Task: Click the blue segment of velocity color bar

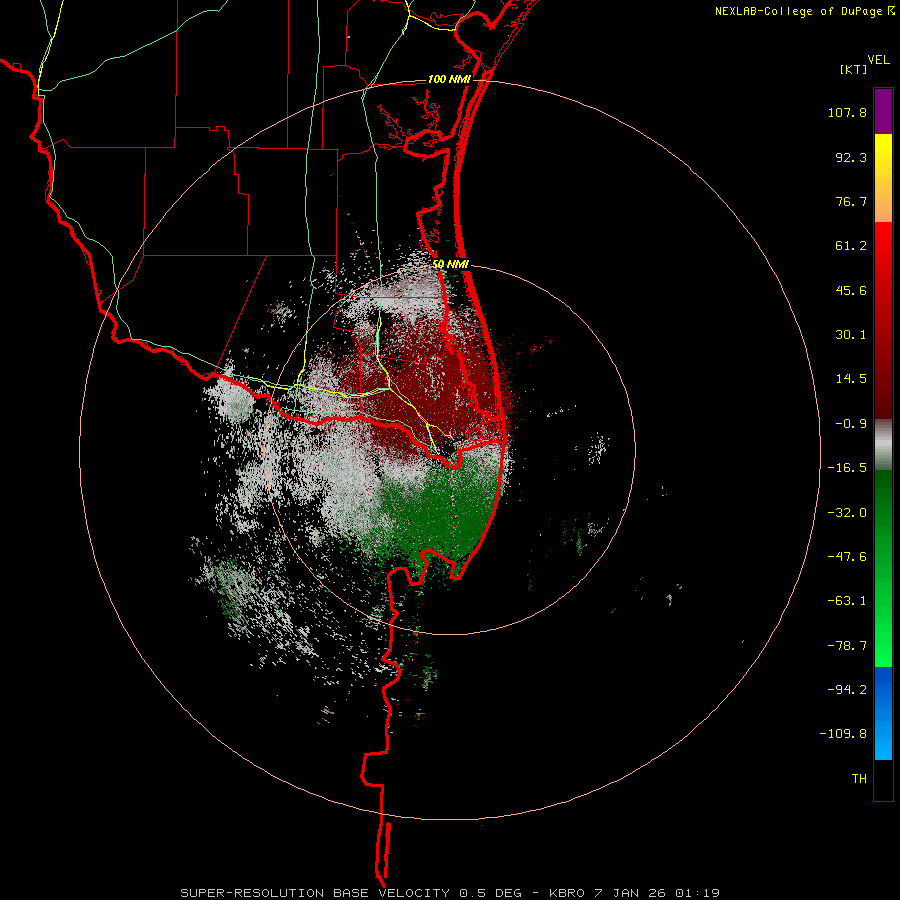Action: (x=883, y=713)
